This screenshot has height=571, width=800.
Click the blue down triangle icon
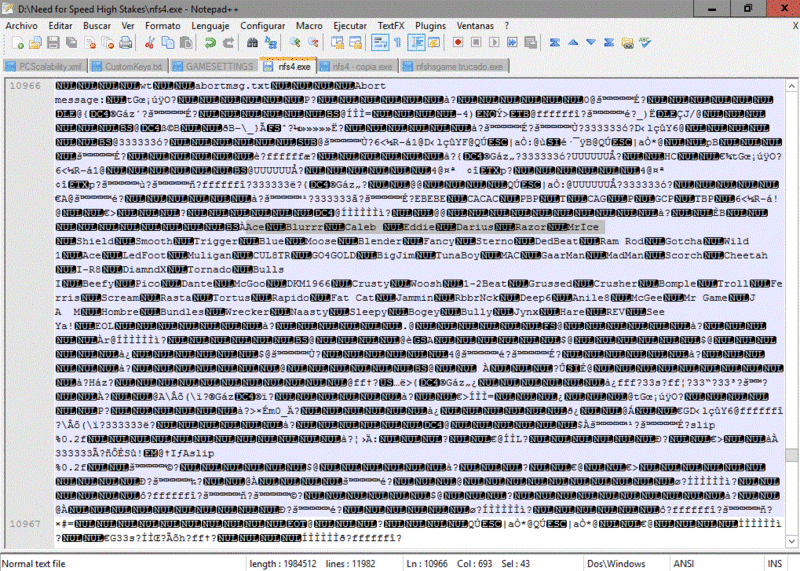point(591,43)
